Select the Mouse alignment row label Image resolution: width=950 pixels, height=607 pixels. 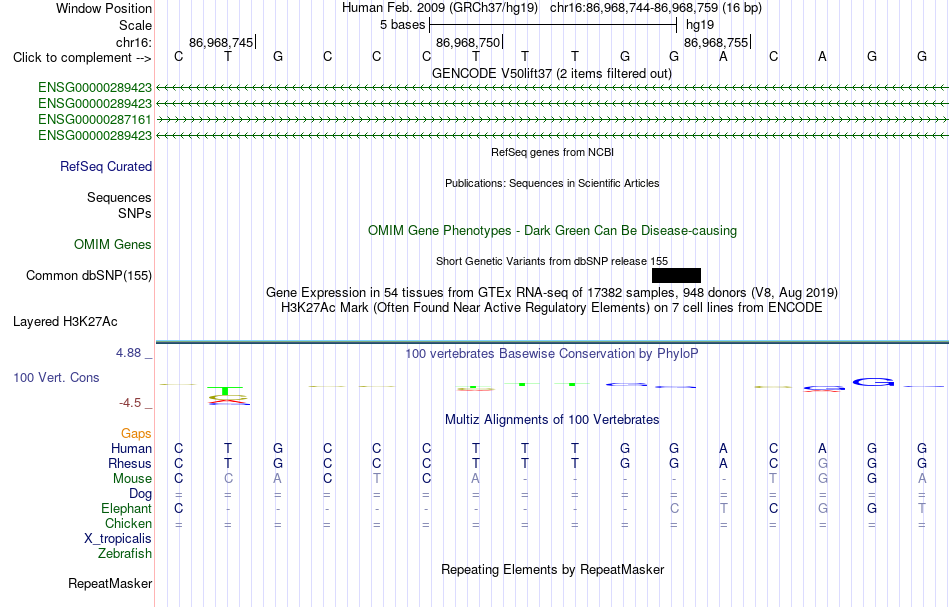132,479
